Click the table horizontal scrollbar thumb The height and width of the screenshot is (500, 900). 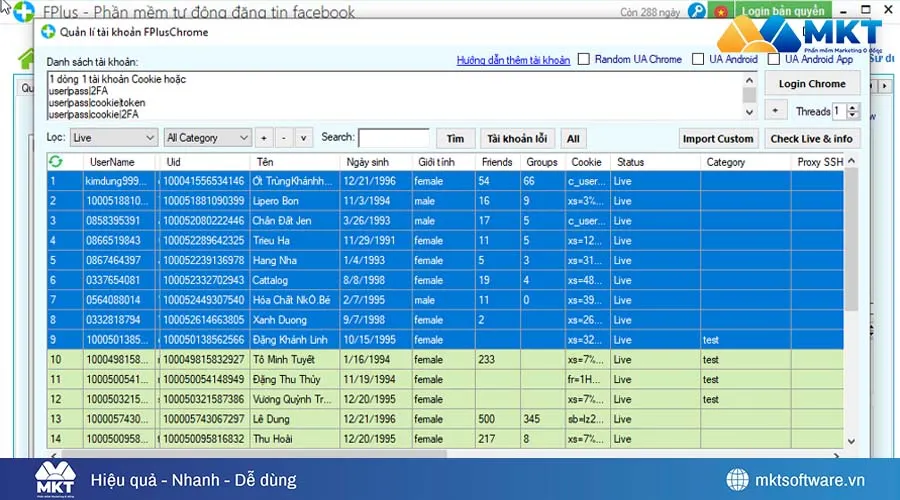254,454
